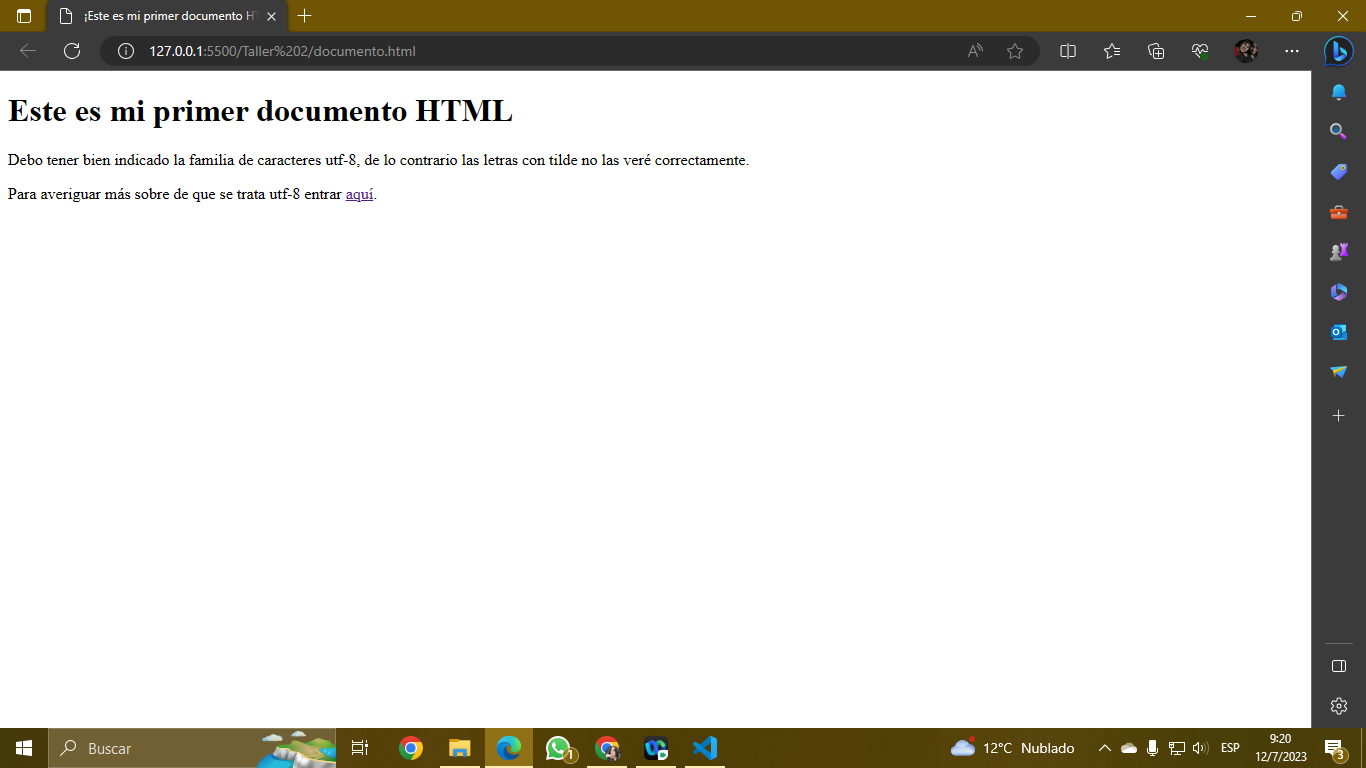1366x768 pixels.
Task: Open the Outlook sidebar icon
Action: 1338,332
